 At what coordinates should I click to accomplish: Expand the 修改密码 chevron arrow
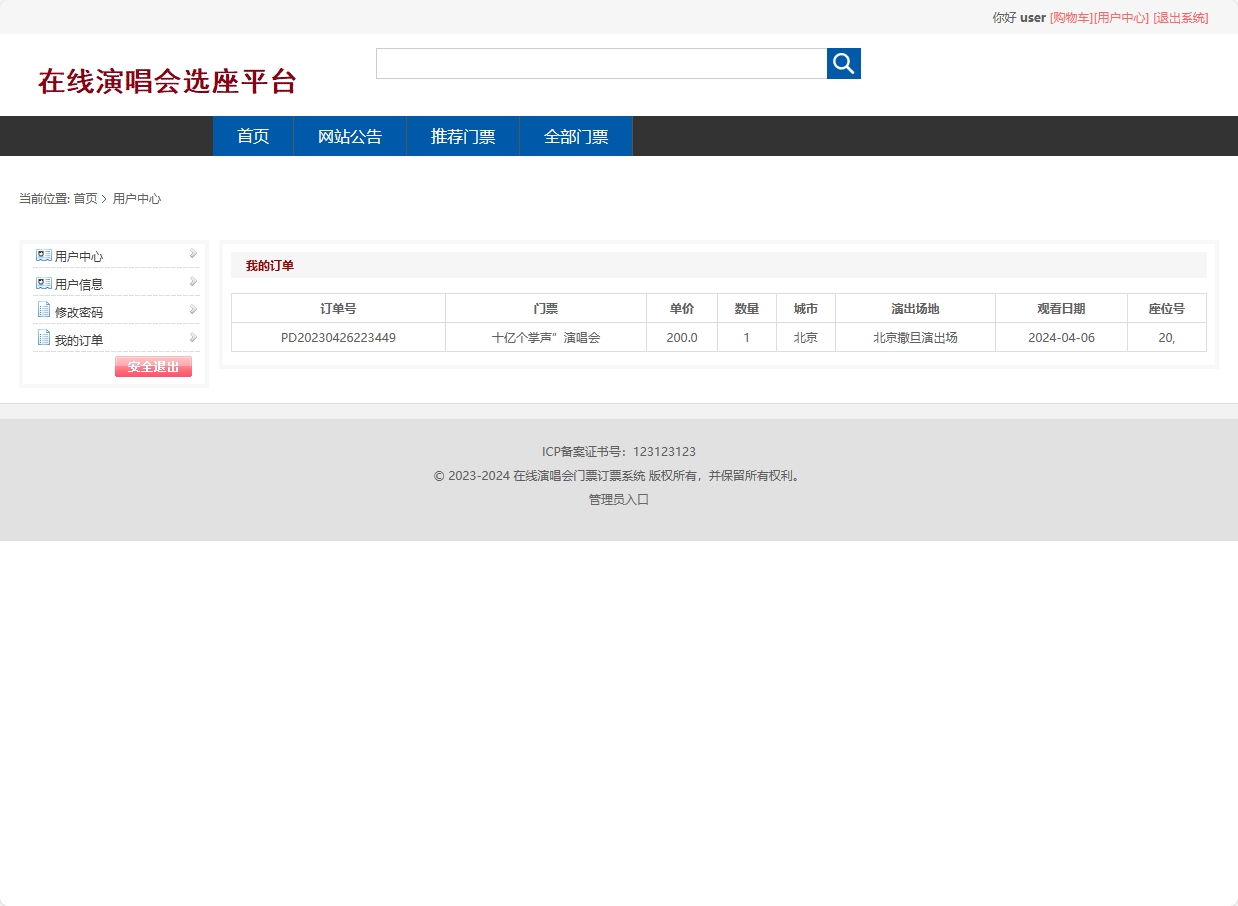191,310
